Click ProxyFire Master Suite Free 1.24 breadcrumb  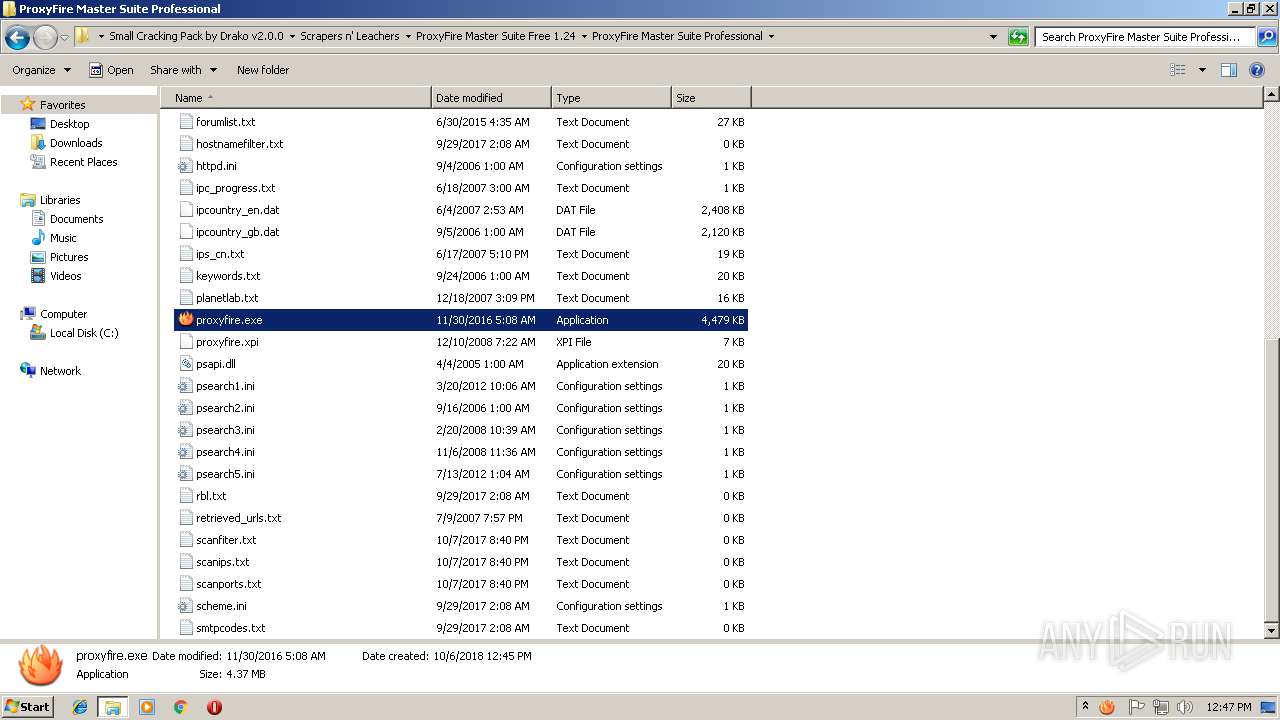(x=495, y=36)
